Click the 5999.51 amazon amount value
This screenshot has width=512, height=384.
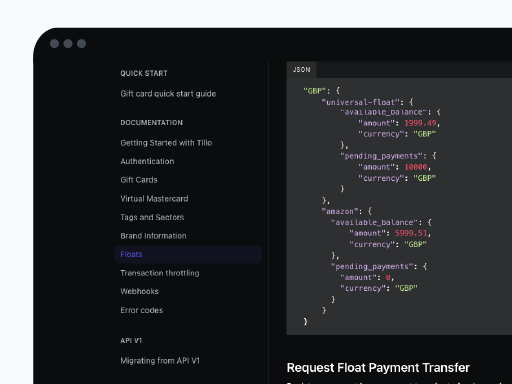[411, 233]
